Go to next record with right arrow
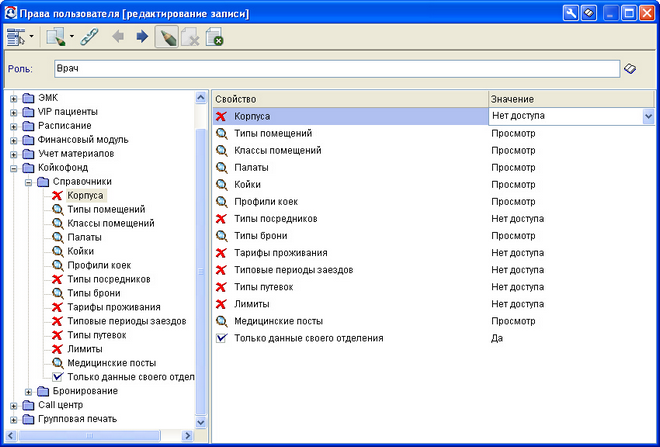 pos(142,37)
